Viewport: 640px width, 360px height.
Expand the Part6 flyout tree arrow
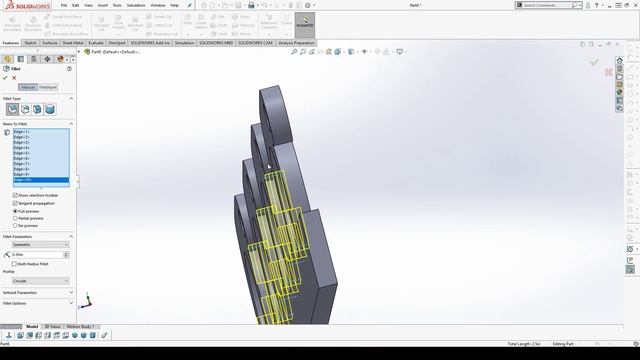click(x=79, y=52)
